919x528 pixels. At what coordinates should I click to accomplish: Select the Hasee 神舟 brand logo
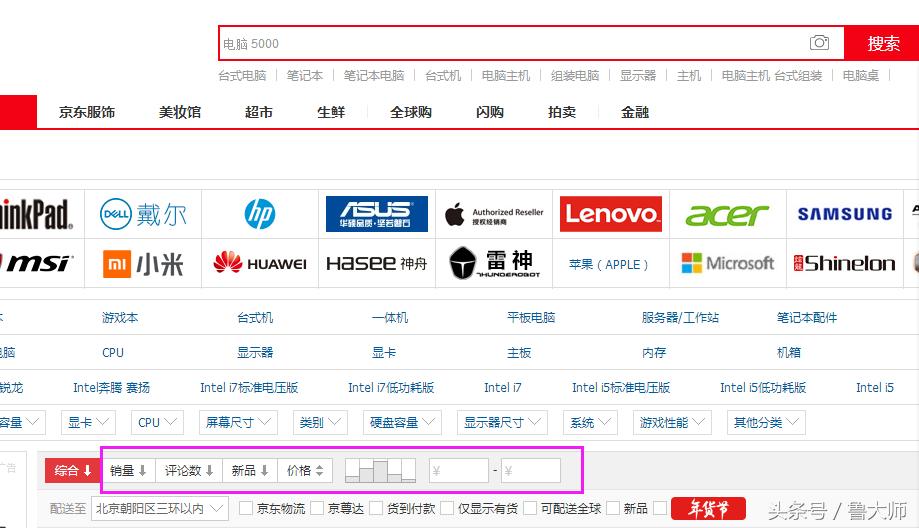pos(377,264)
